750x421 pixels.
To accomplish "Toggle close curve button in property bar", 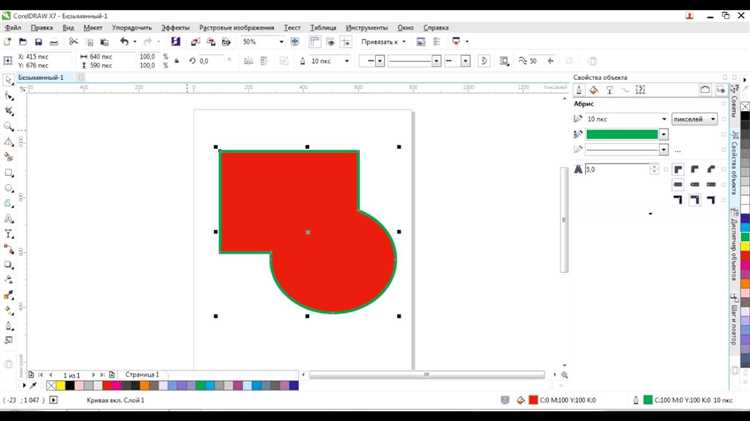I will click(484, 61).
